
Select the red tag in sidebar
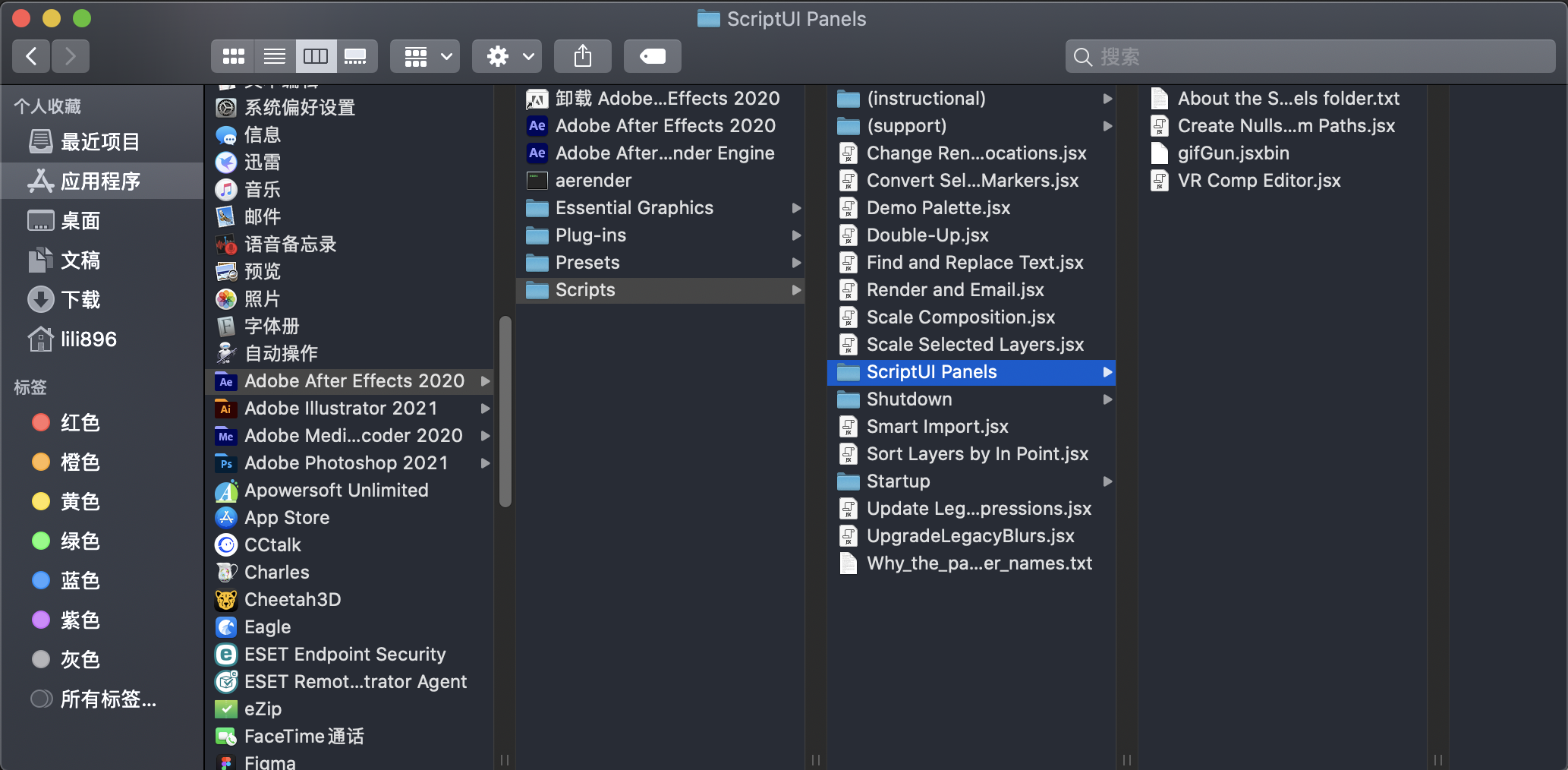(41, 423)
